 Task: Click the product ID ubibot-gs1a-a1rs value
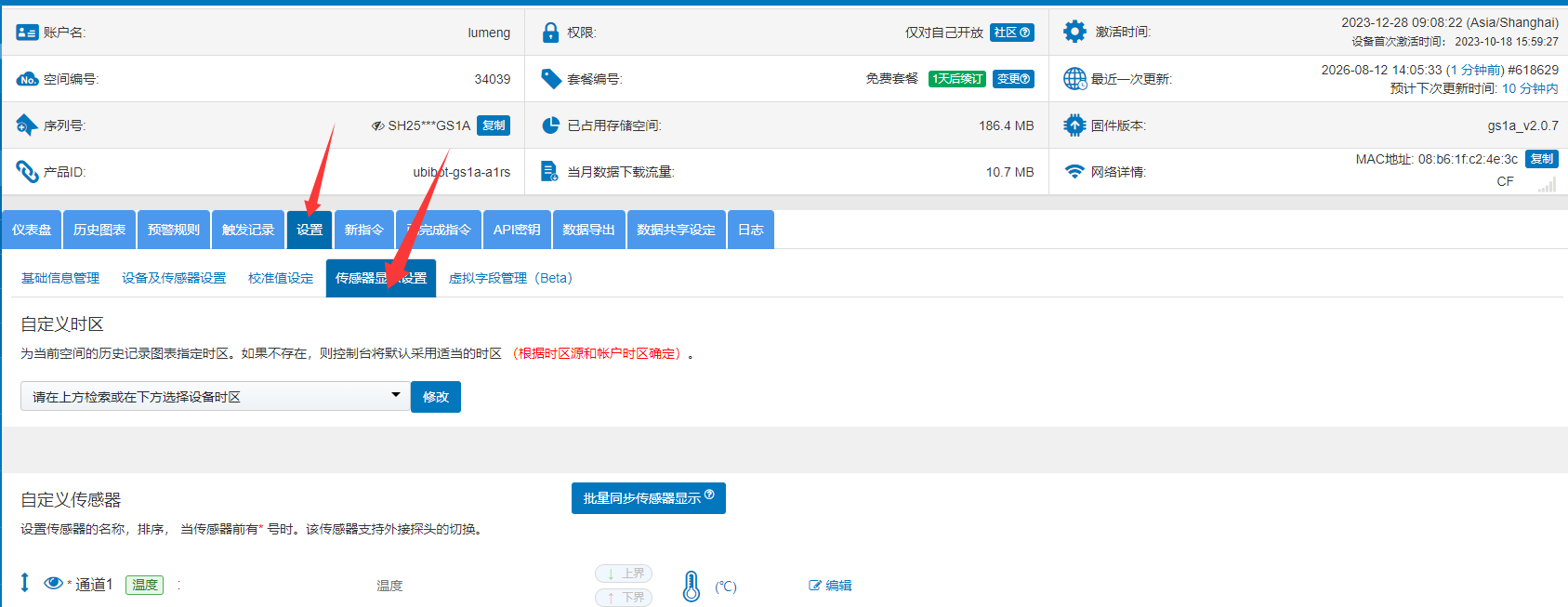(462, 172)
